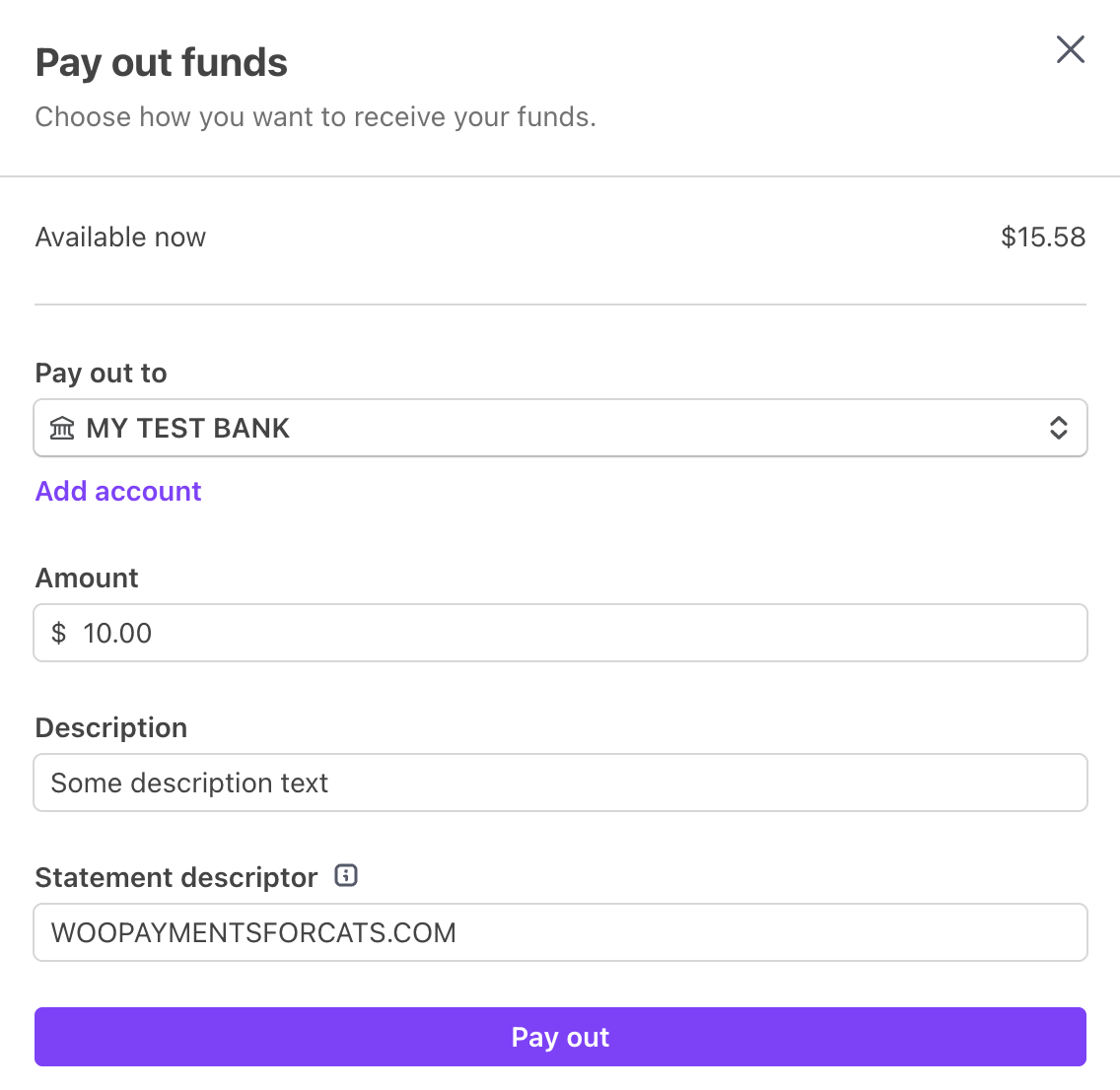Click the Pay out to label
Viewport: 1120px width, 1090px height.
click(101, 373)
